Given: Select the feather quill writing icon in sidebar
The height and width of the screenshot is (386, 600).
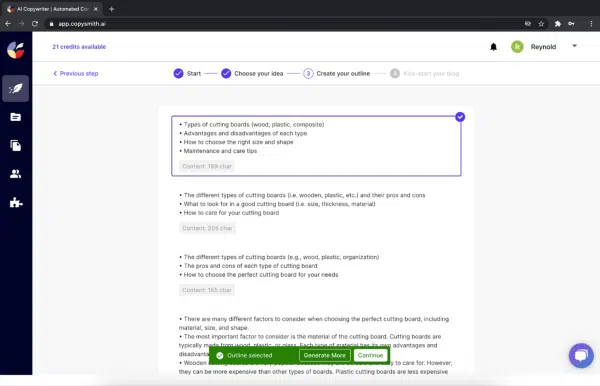Looking at the screenshot, I should [x=16, y=88].
